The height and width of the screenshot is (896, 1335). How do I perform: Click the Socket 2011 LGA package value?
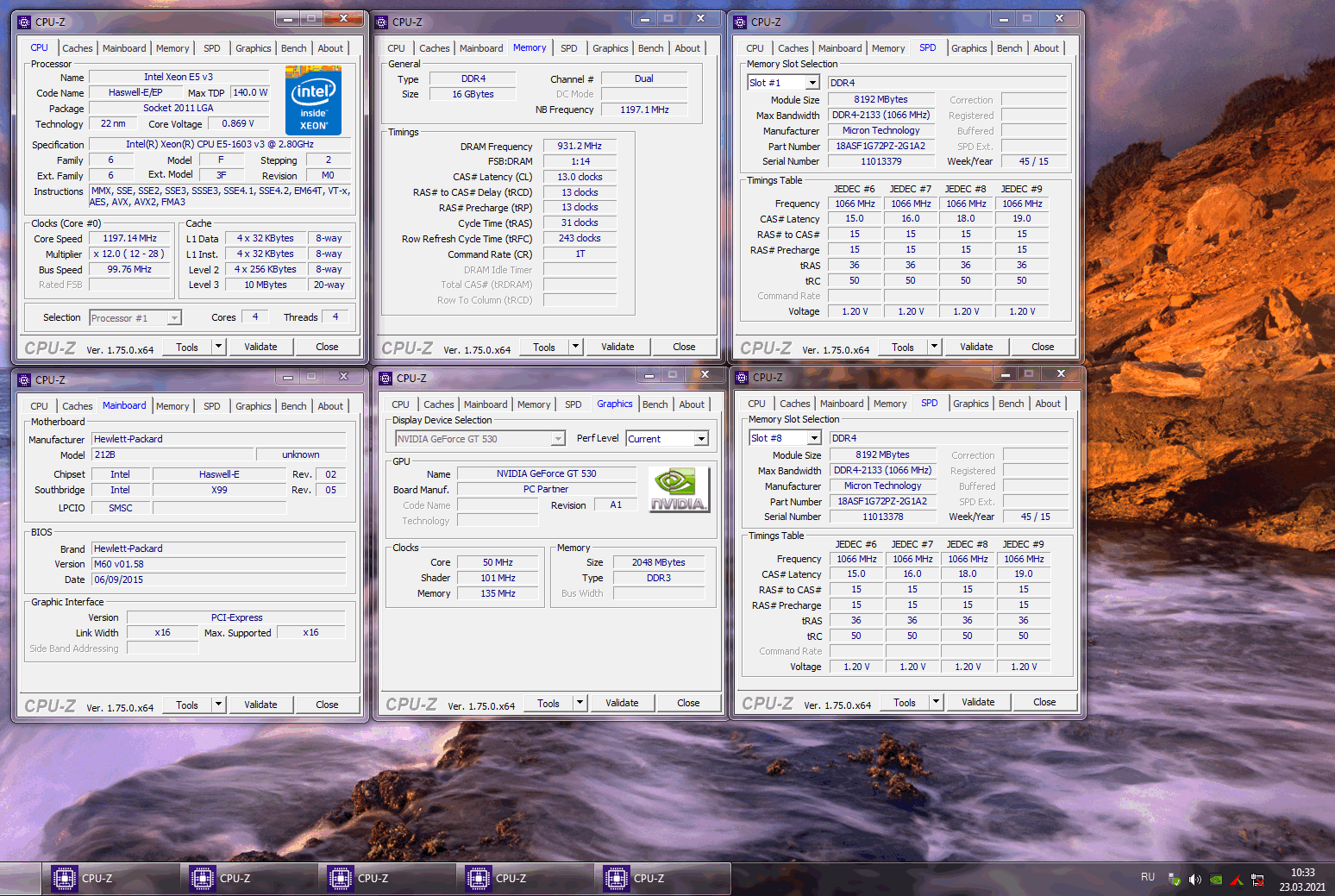tap(179, 108)
